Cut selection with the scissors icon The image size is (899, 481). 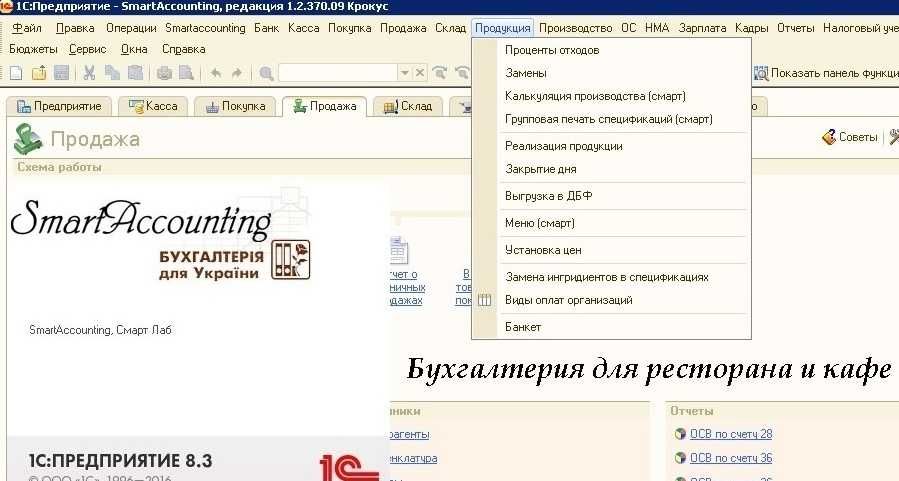click(89, 73)
